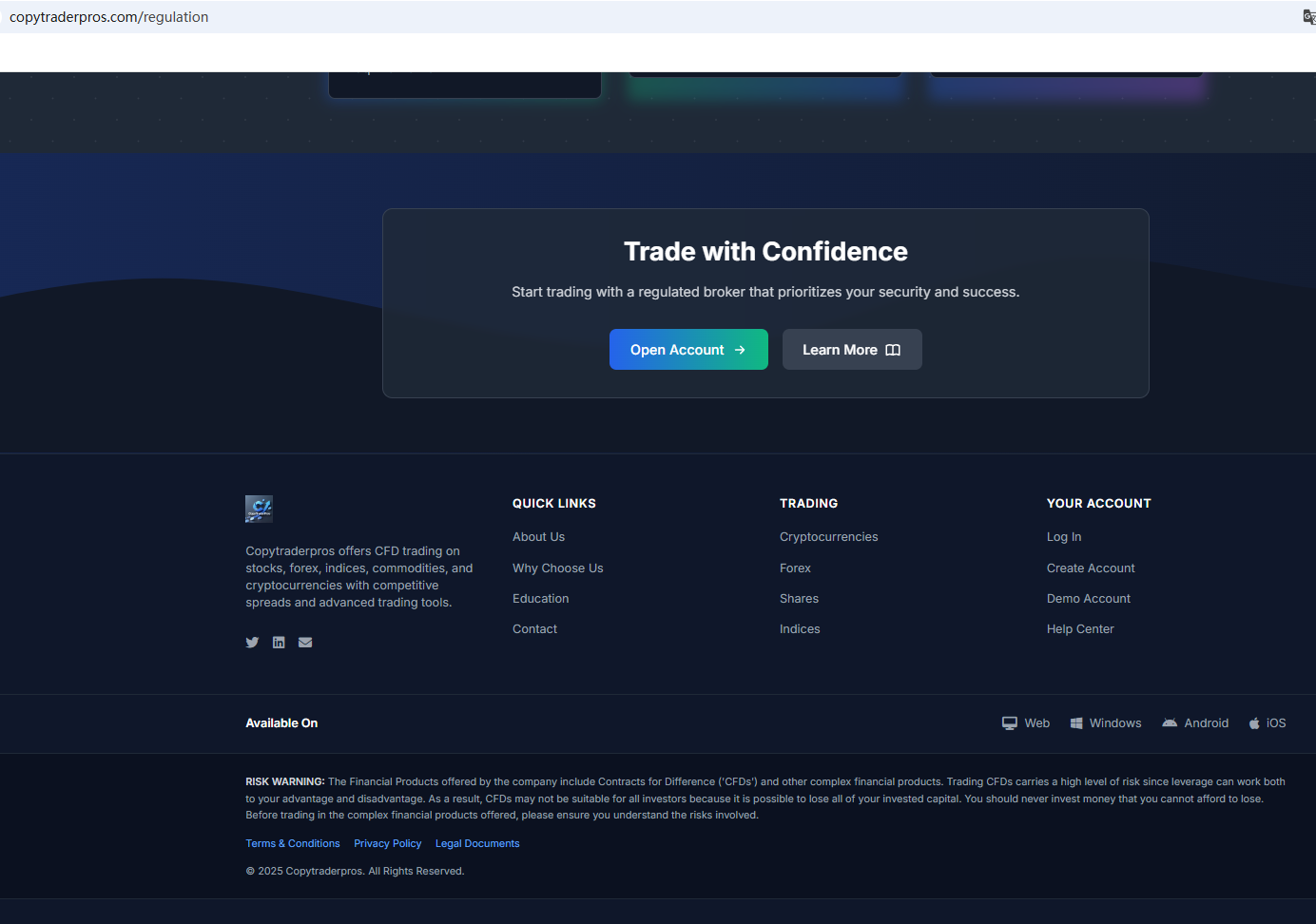
Task: Click the Learn More button
Action: click(x=851, y=350)
